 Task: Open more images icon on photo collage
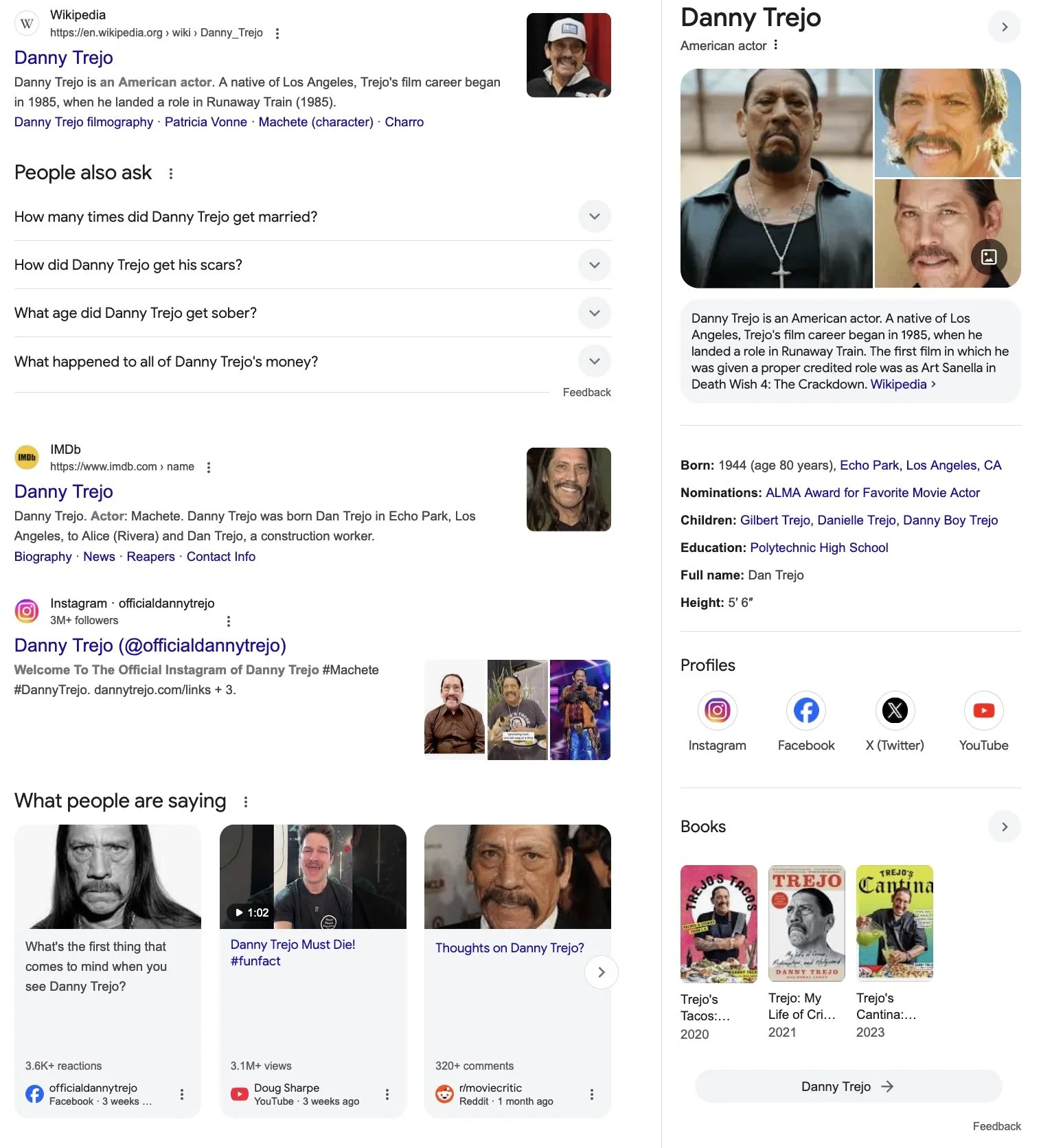click(x=989, y=256)
